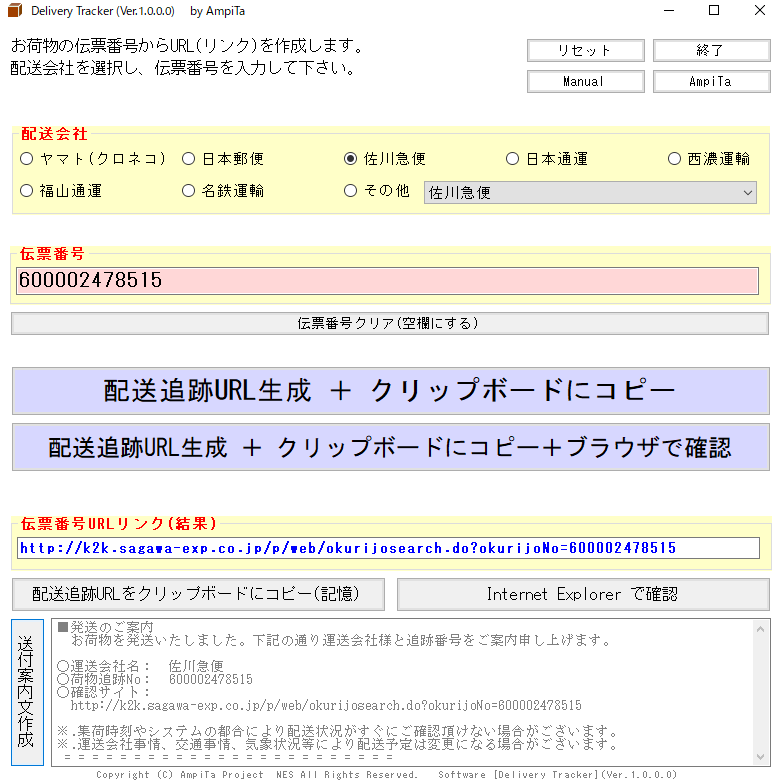Click 配送追跡URL生成 + クリップボードにコピー button

click(391, 391)
